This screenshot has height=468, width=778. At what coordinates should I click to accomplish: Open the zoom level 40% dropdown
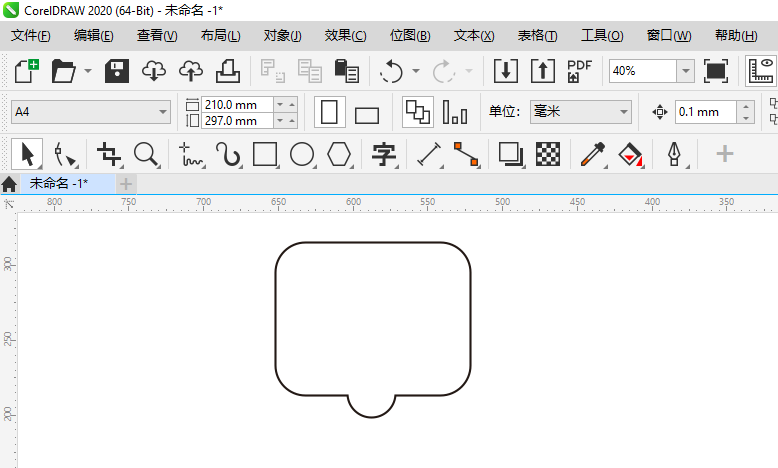[685, 71]
